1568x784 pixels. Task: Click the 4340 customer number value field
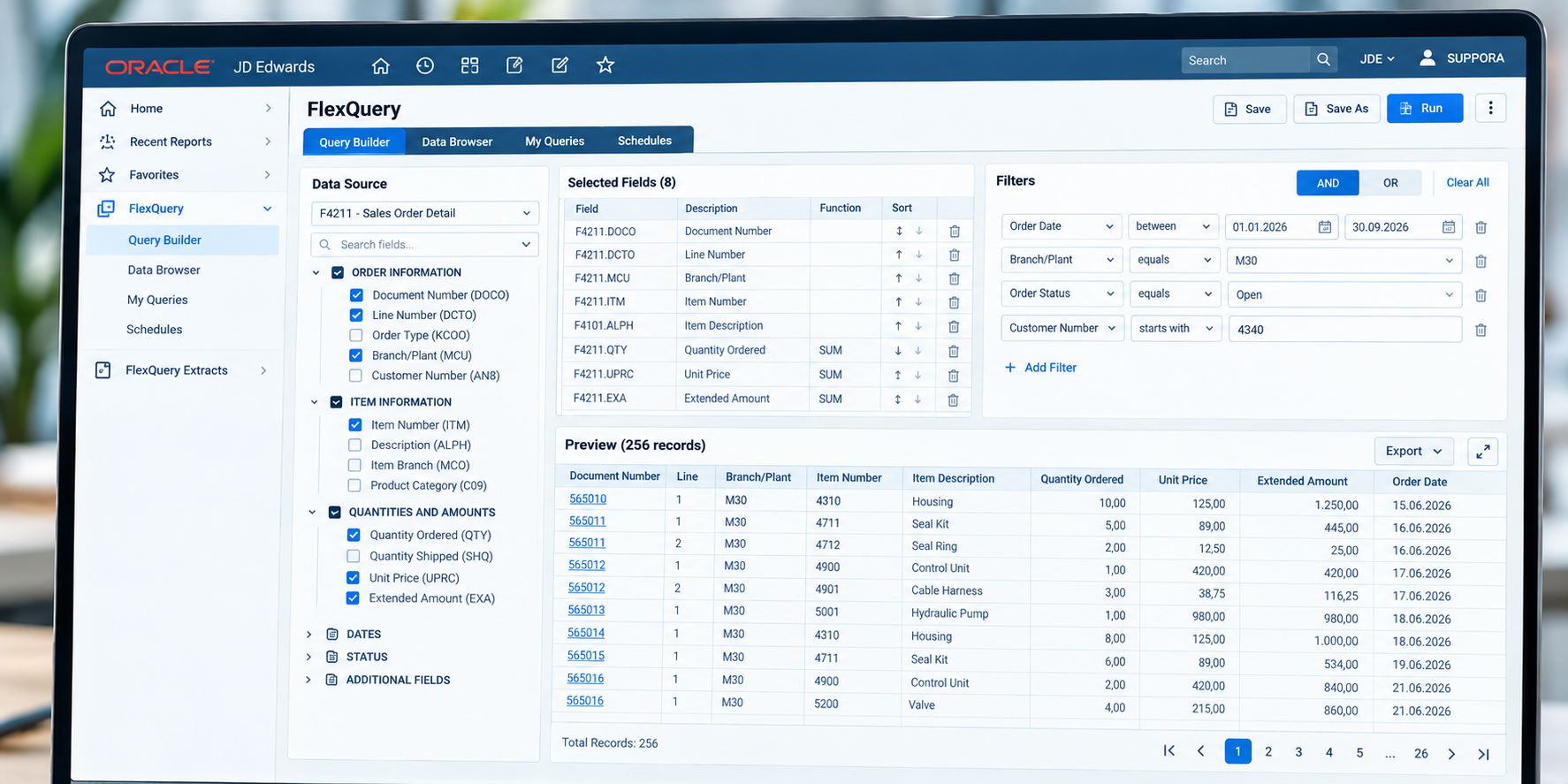pos(1344,329)
